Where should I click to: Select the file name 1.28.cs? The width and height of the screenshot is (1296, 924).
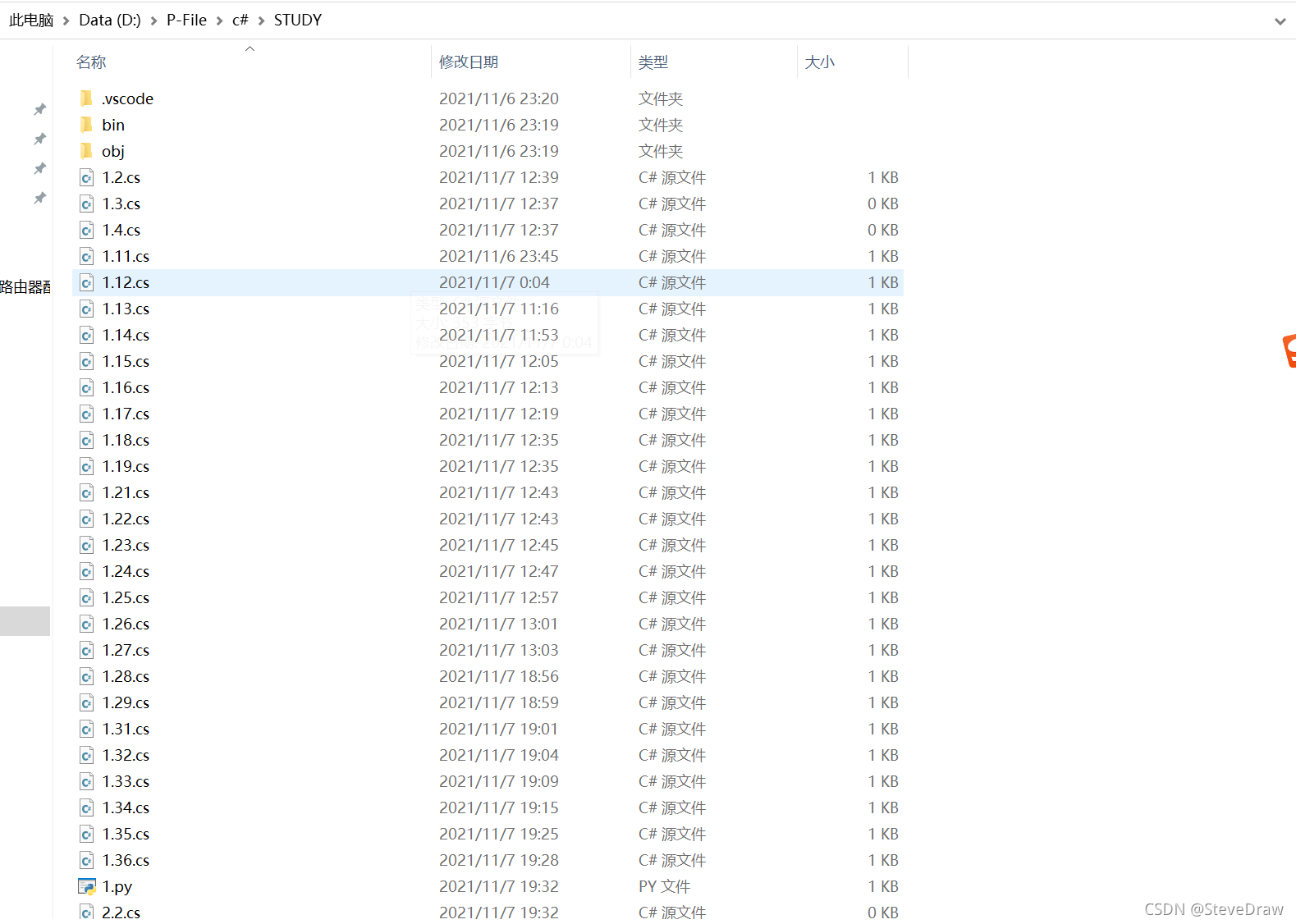[x=126, y=676]
